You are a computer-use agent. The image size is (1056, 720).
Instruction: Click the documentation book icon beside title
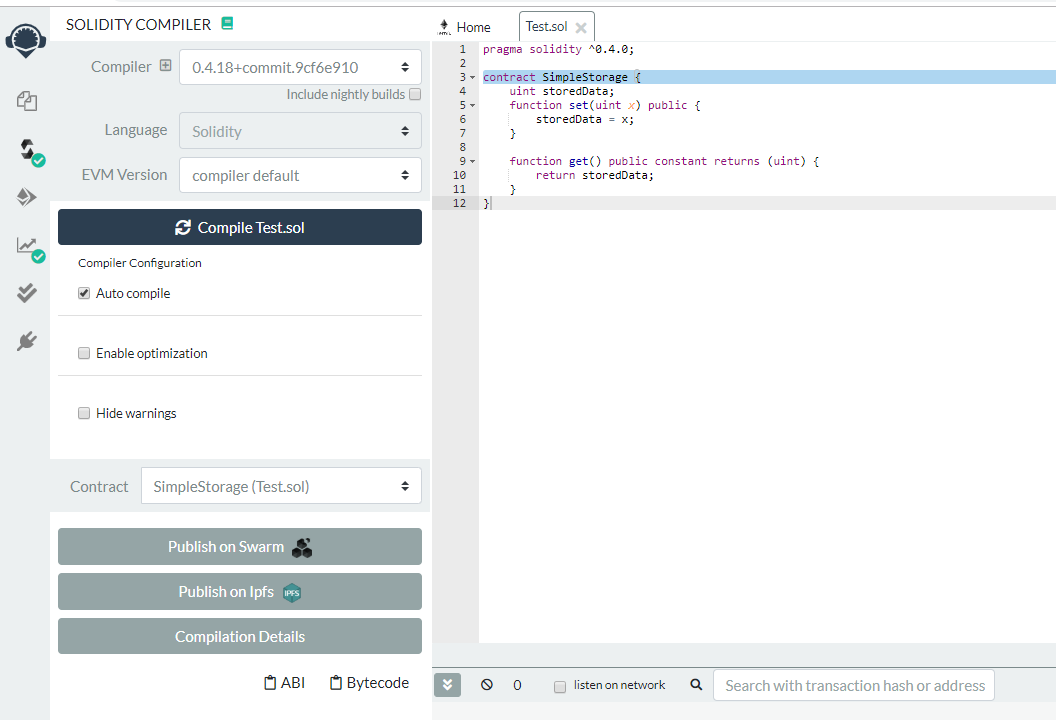(x=228, y=24)
